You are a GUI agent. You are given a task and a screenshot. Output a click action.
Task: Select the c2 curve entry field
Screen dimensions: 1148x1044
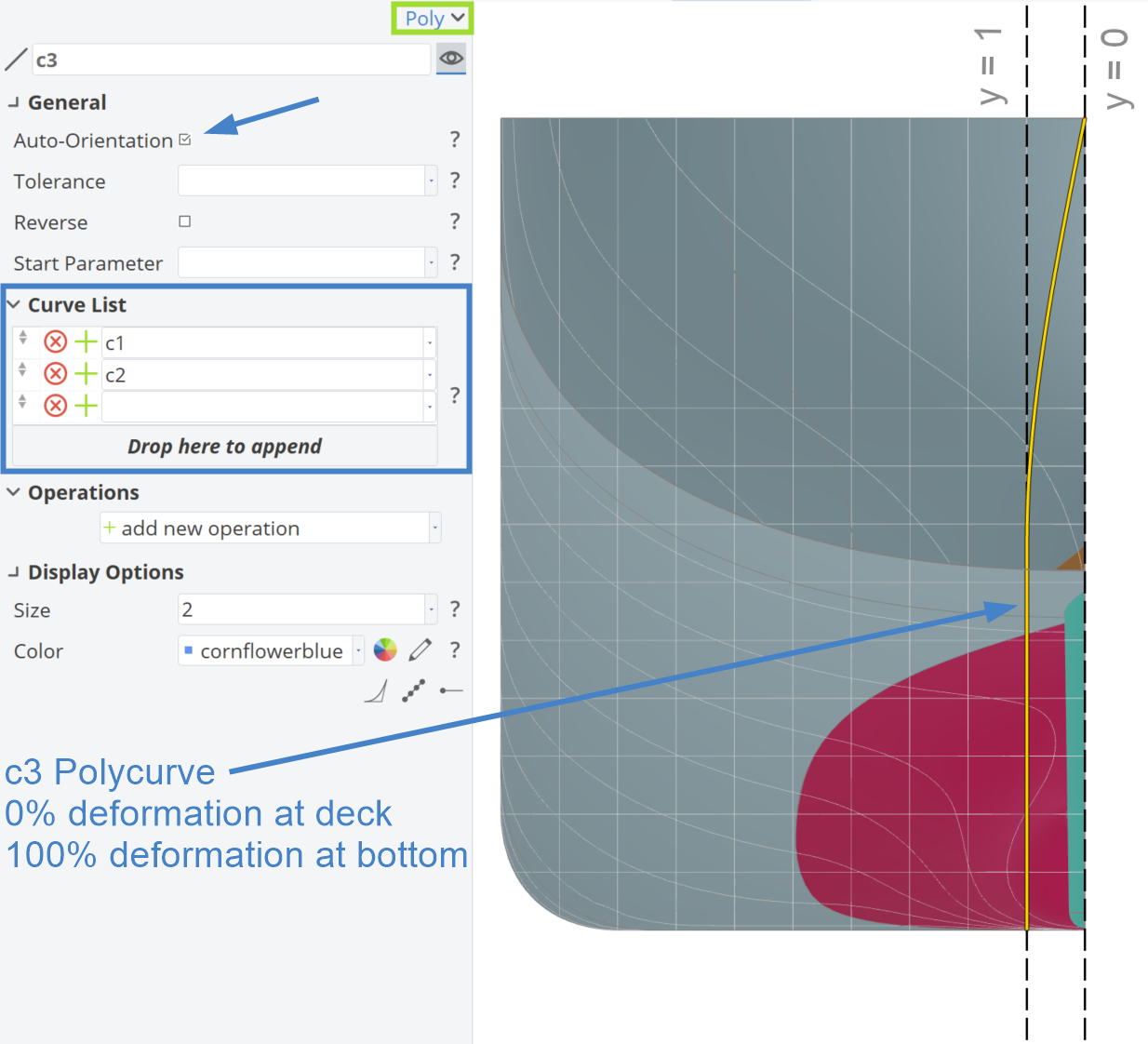262,375
